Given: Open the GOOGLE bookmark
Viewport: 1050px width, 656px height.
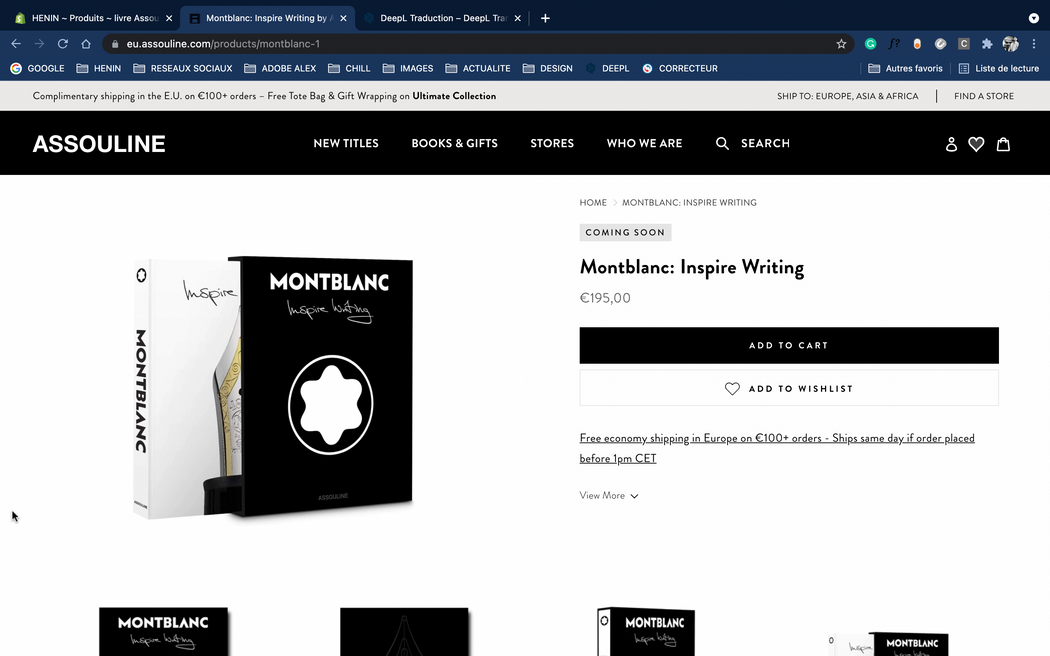Looking at the screenshot, I should (x=38, y=68).
